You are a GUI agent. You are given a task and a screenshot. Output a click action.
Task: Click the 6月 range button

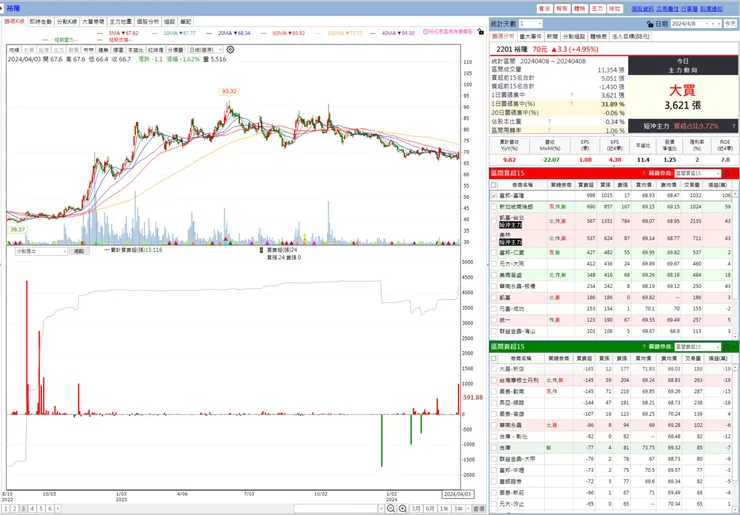tap(430, 508)
